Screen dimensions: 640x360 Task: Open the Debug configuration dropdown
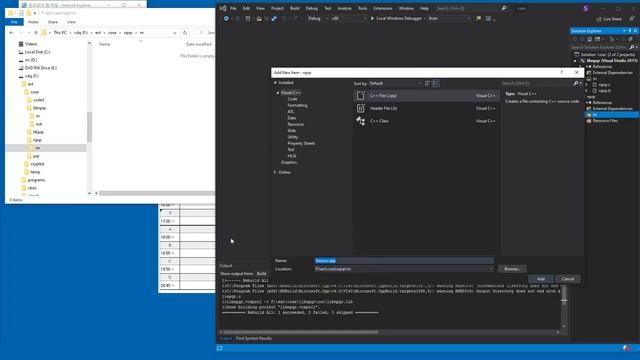click(x=317, y=18)
